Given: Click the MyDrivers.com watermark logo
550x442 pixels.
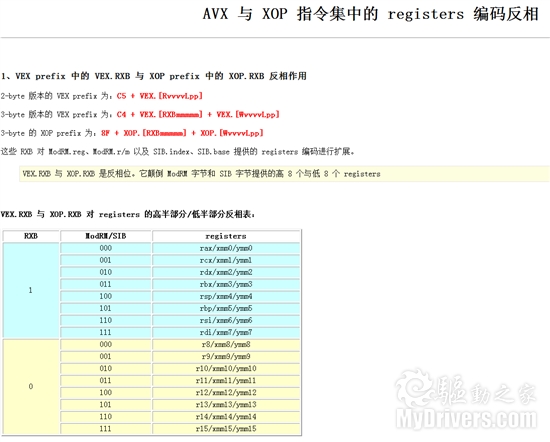Looking at the screenshot, I should 466,399.
